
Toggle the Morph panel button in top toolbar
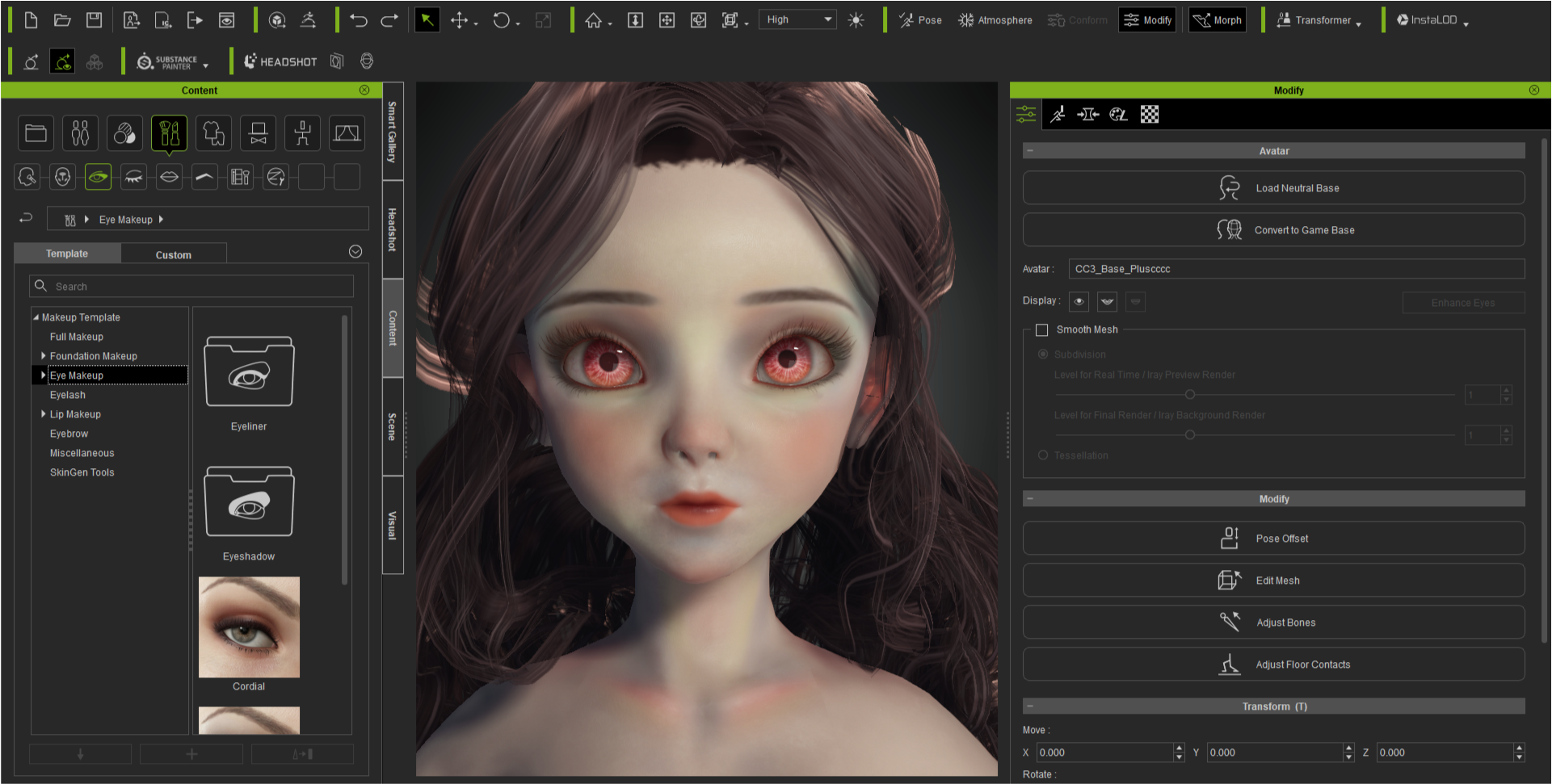tap(1218, 20)
